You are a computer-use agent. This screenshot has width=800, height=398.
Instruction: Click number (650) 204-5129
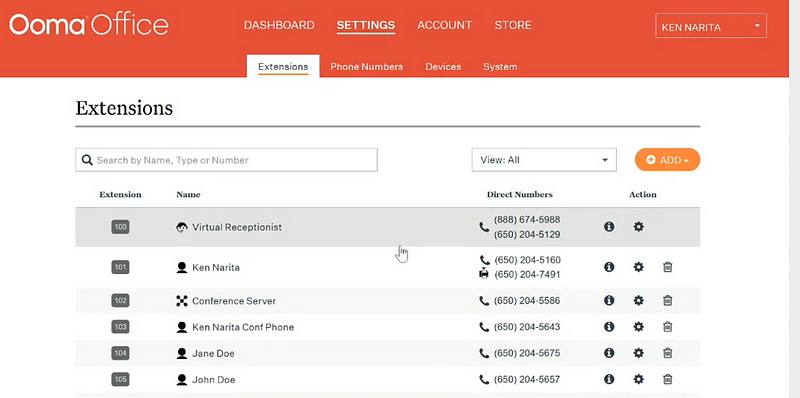pyautogui.click(x=527, y=235)
